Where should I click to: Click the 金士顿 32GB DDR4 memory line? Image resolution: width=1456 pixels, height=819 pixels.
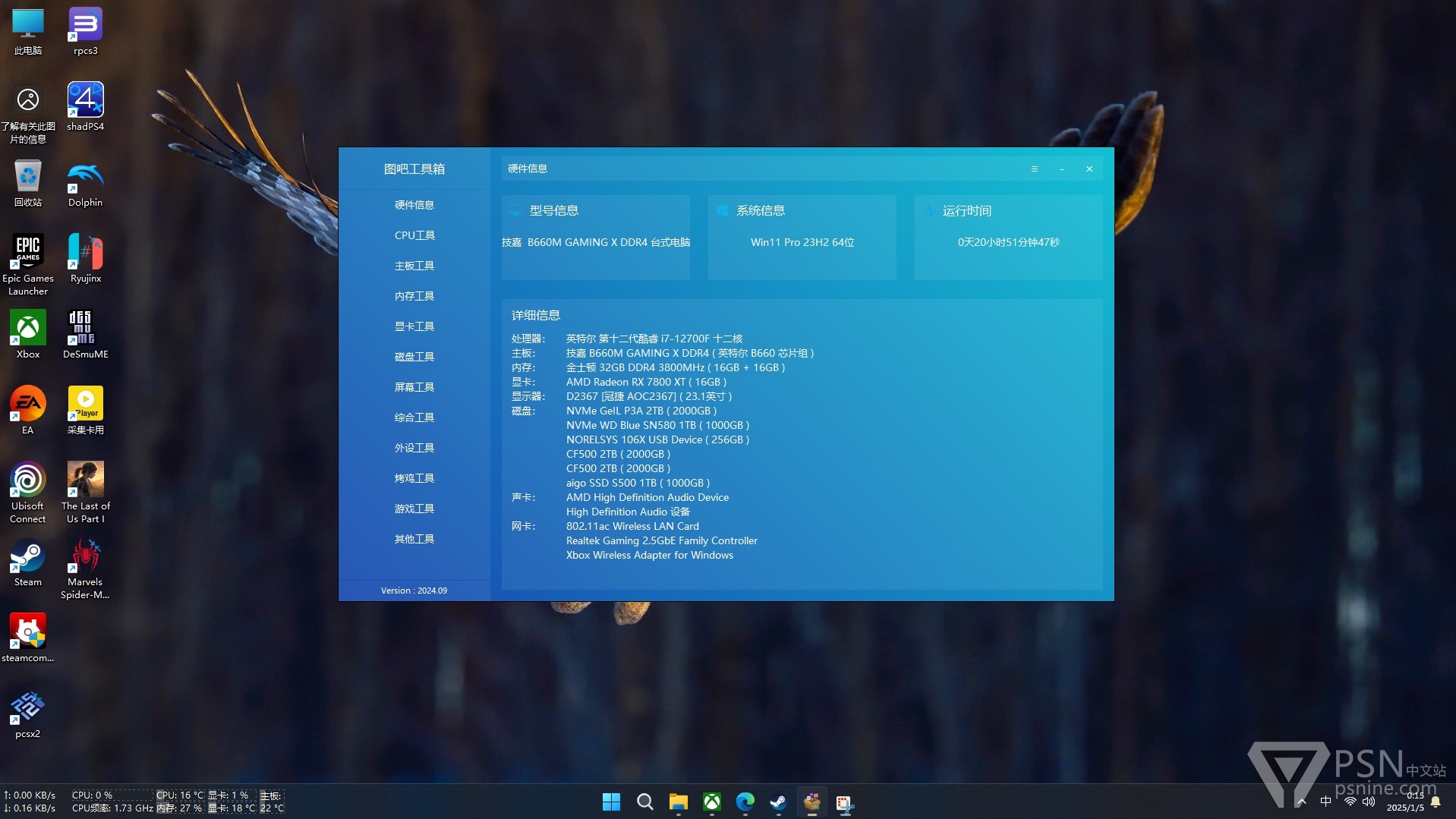pos(676,367)
